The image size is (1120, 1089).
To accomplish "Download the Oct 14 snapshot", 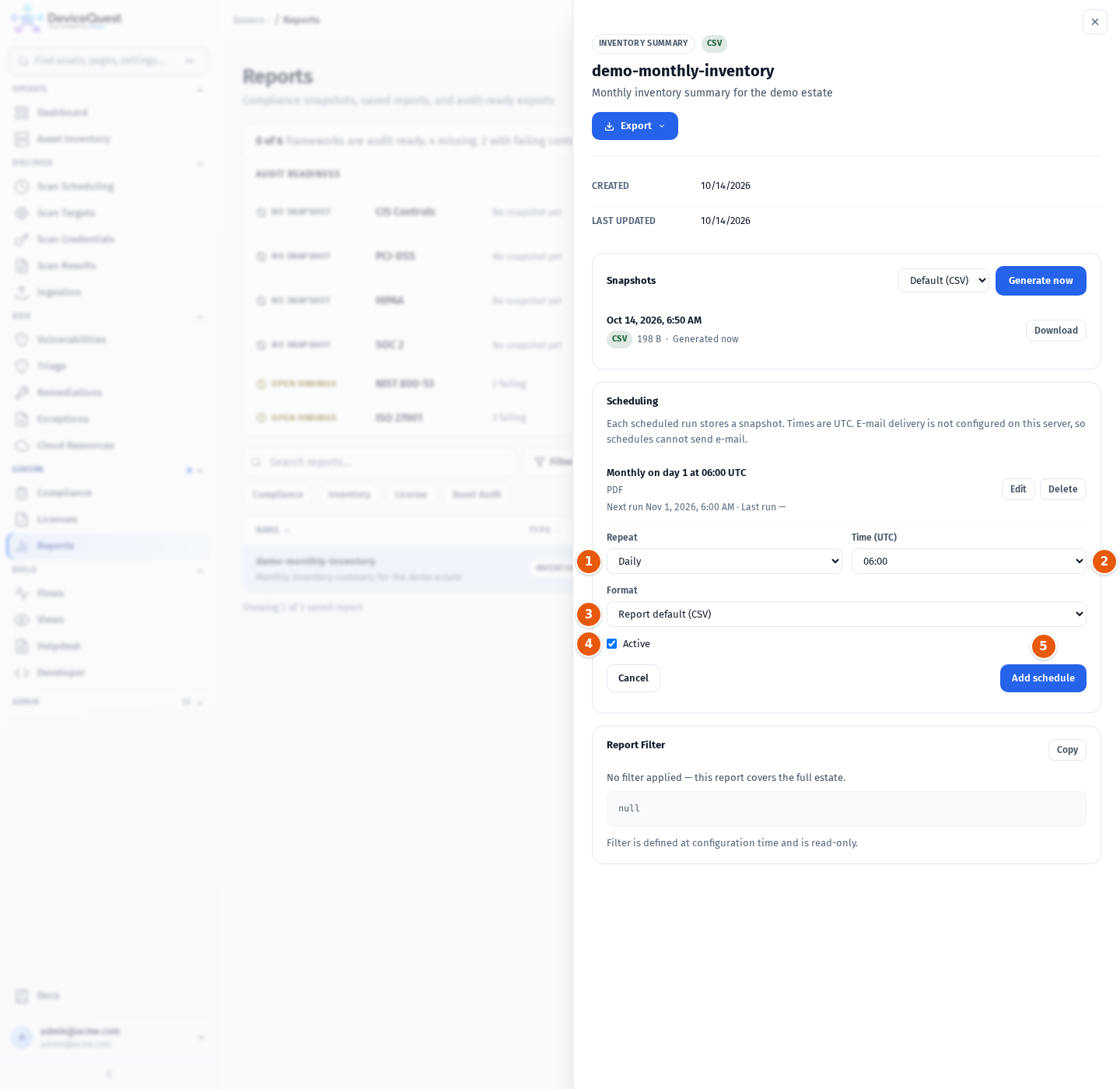I will [x=1055, y=331].
